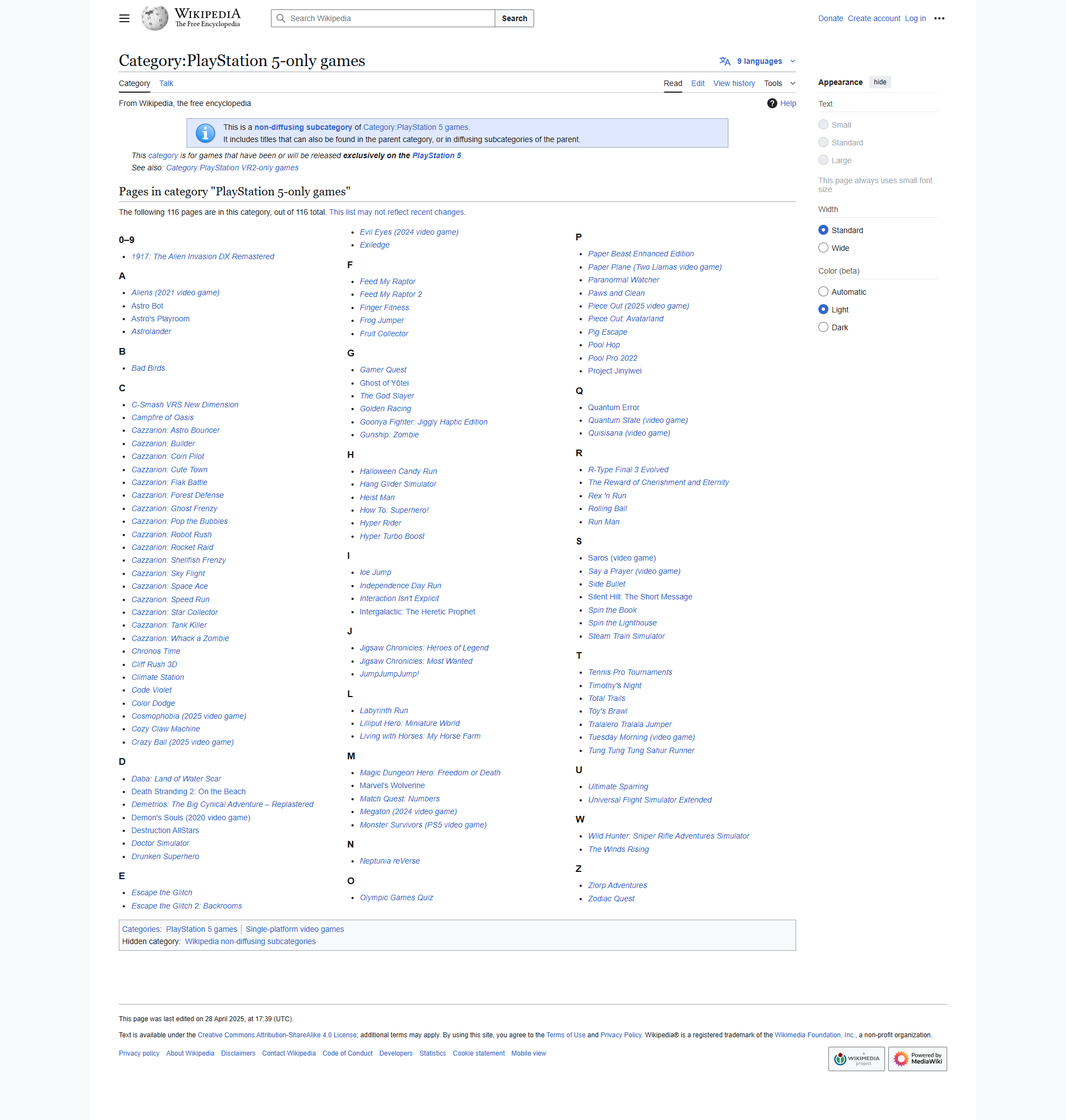Click the Search button

pos(514,18)
